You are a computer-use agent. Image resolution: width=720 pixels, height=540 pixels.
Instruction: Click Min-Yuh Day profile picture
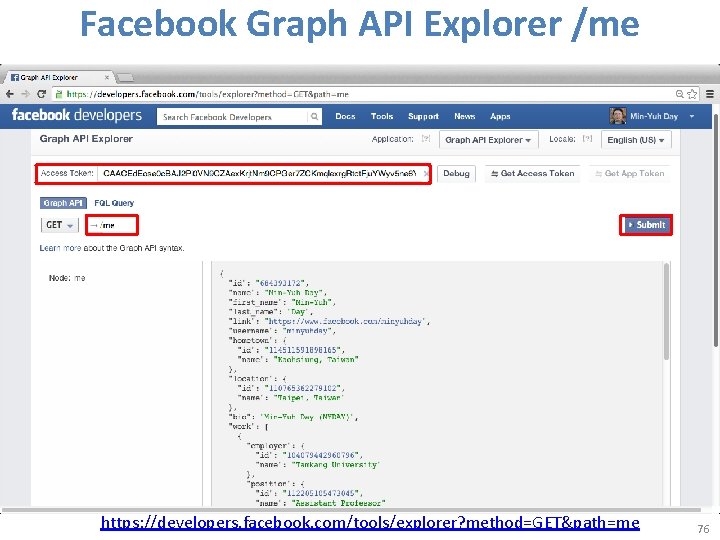click(618, 116)
